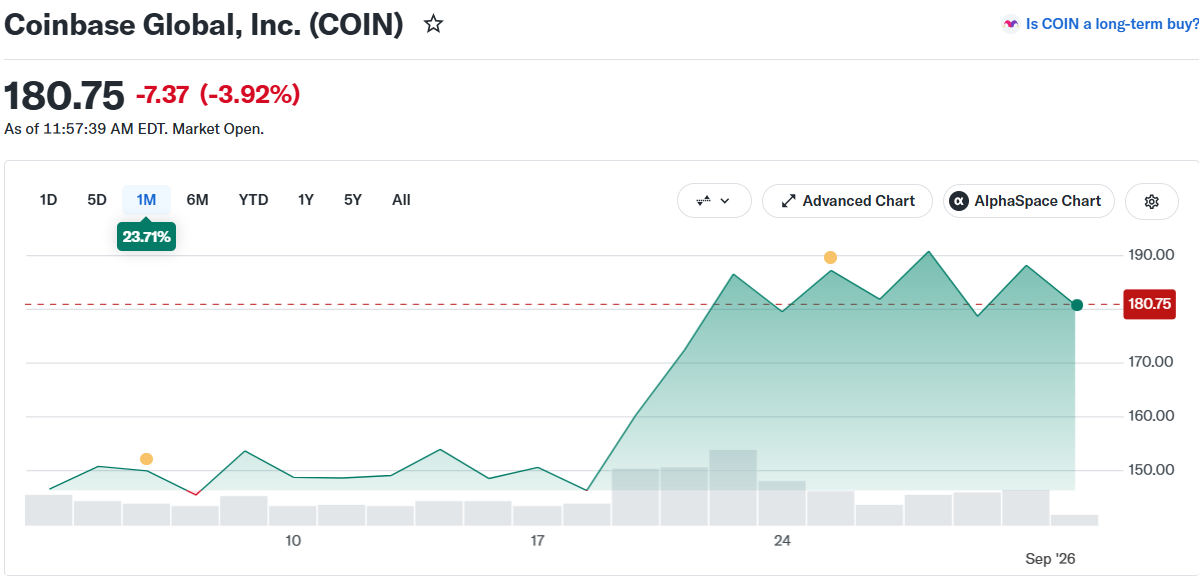This screenshot has height=577, width=1202.
Task: Switch chart to 6M range
Action: pyautogui.click(x=198, y=200)
